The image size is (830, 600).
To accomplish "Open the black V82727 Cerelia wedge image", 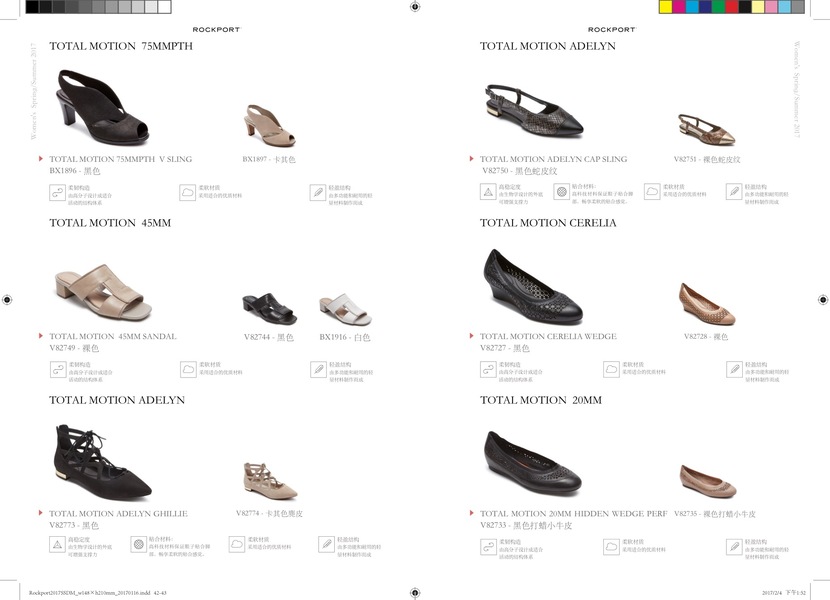I will pyautogui.click(x=533, y=286).
